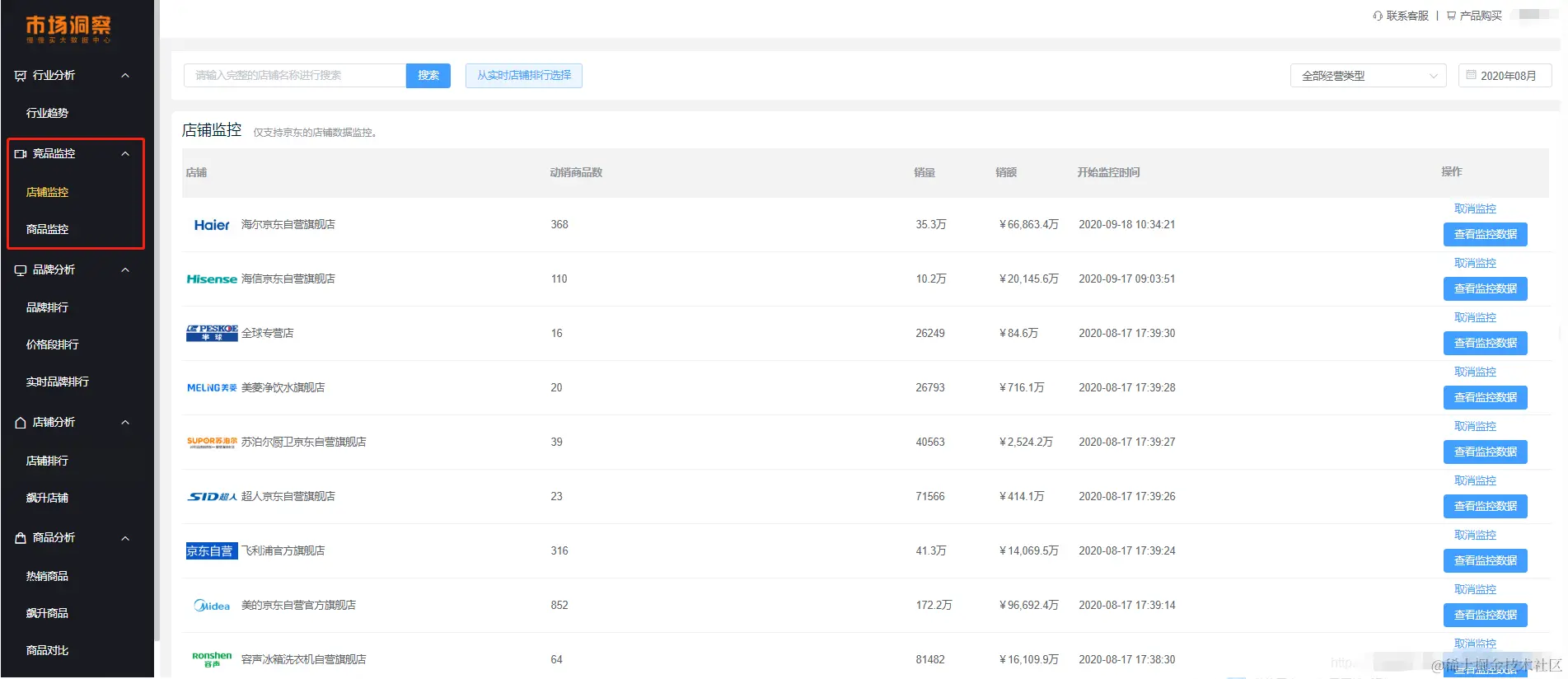Image resolution: width=1568 pixels, height=679 pixels.
Task: Collapse the 商品分析 menu chevron
Action: pyautogui.click(x=125, y=539)
